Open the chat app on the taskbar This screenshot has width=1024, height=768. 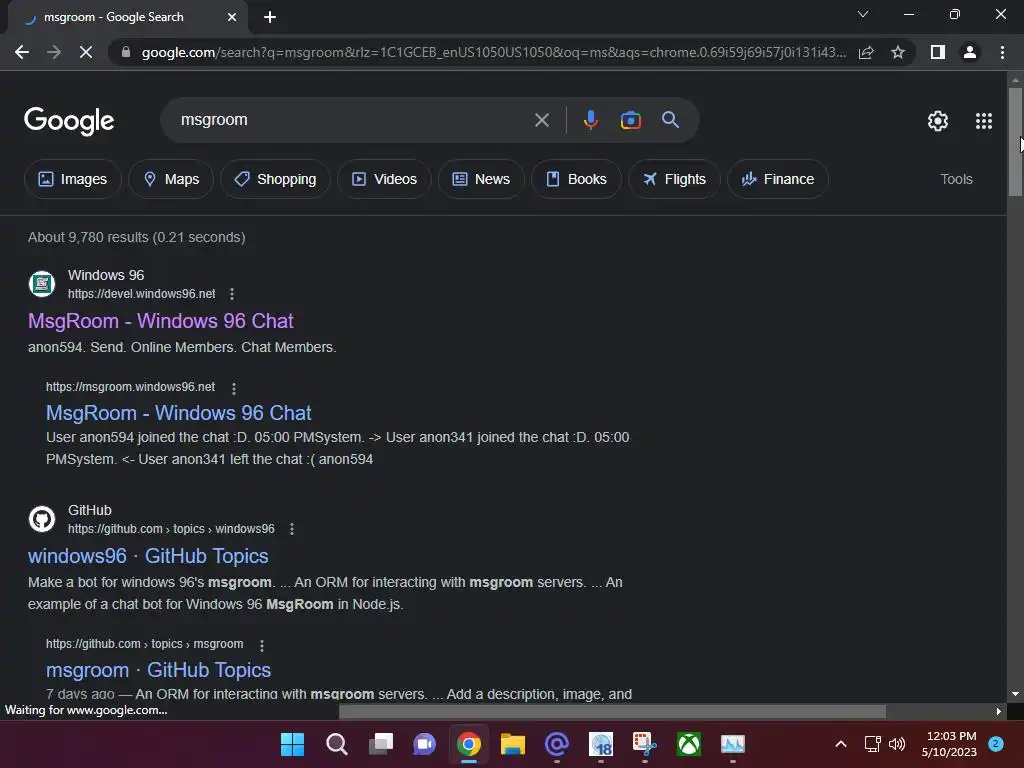pyautogui.click(x=424, y=744)
